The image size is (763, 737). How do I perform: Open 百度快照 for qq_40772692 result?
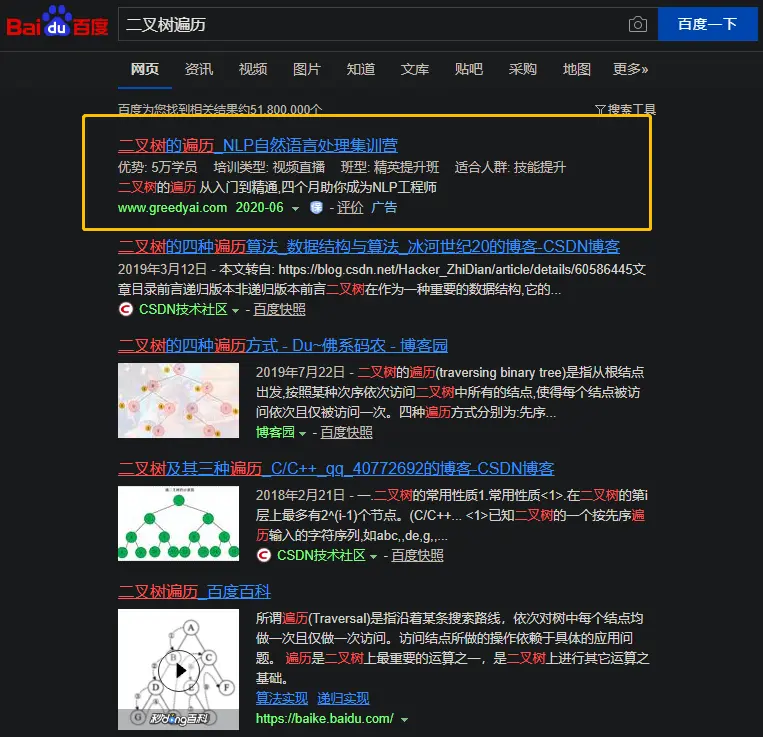(418, 555)
